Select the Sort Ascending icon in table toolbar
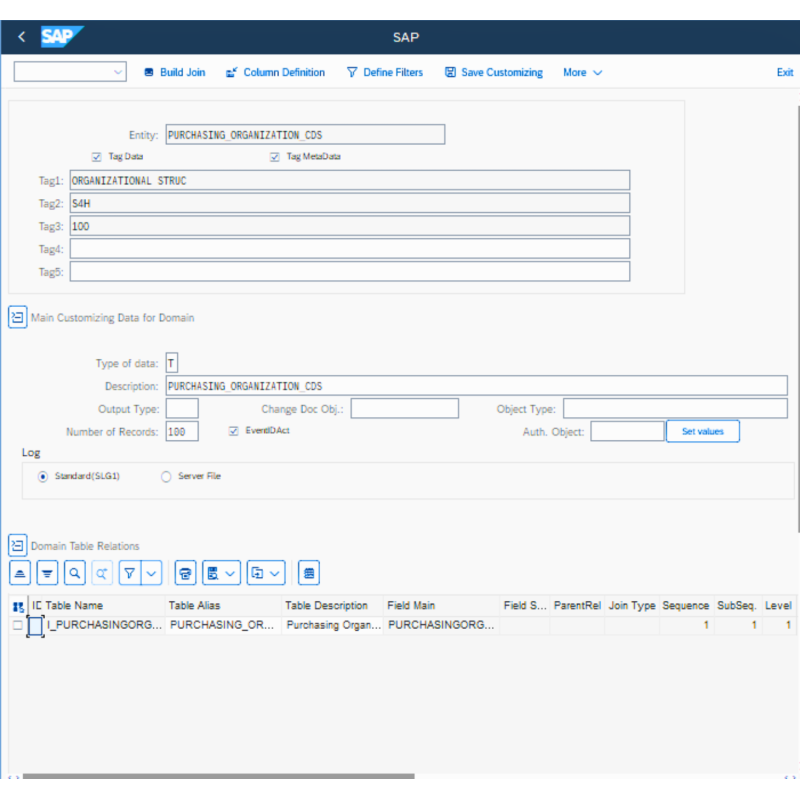The width and height of the screenshot is (800, 800). click(x=20, y=572)
